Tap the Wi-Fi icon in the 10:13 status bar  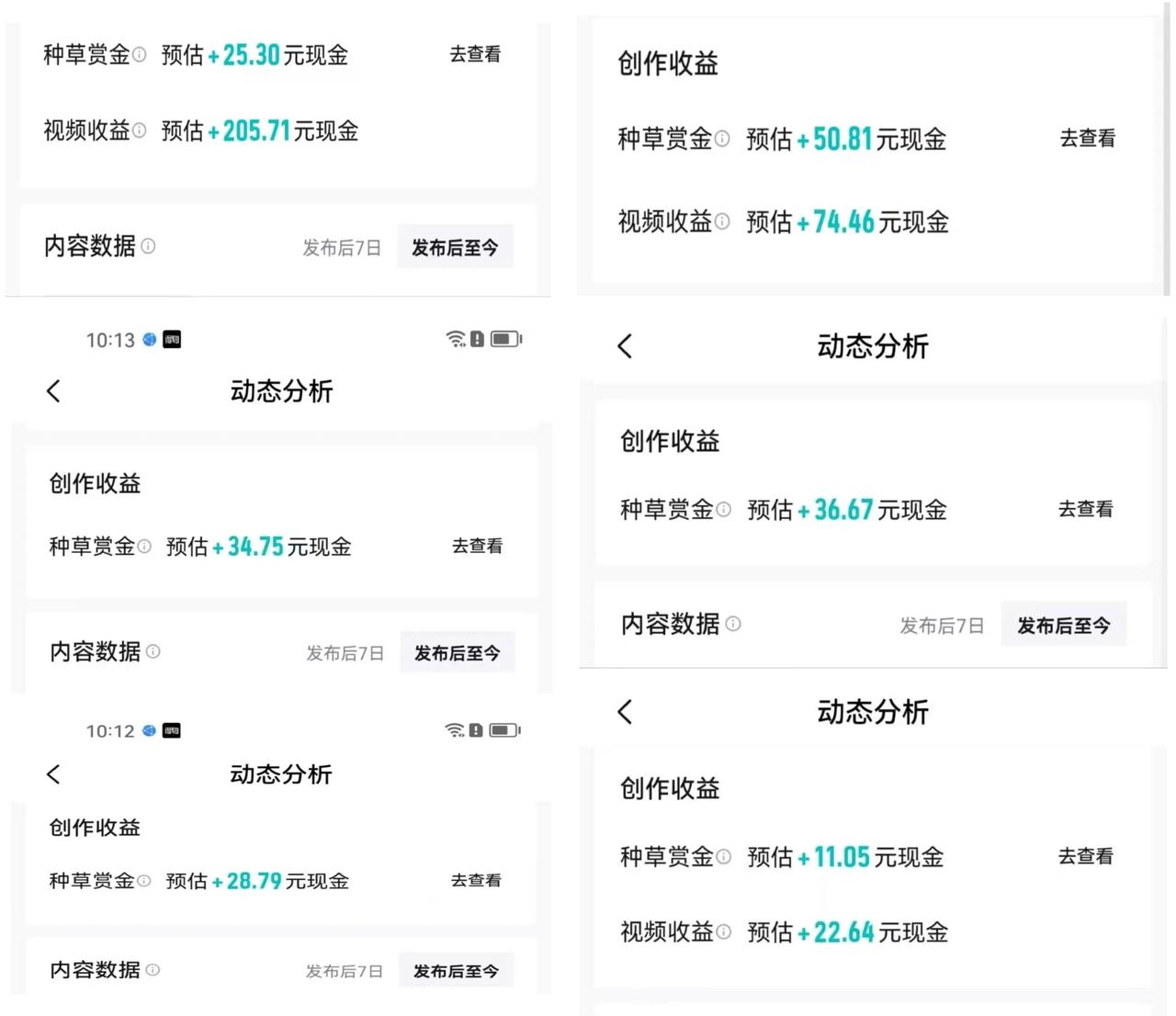click(455, 339)
